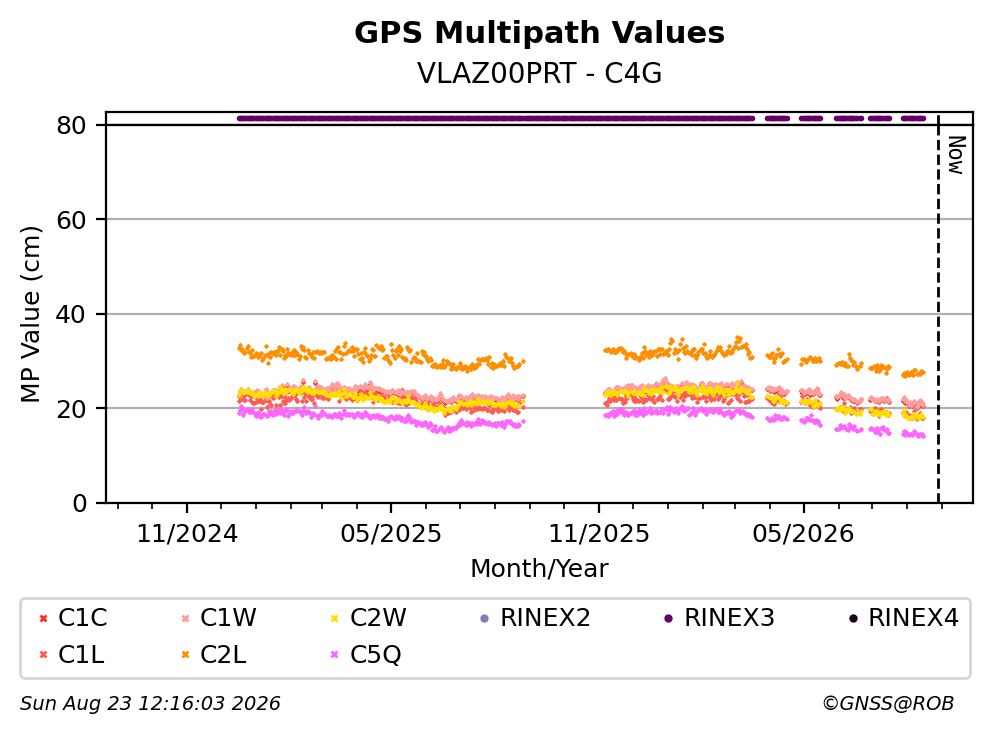
Task: Click the Month/Year axis label
Action: click(x=540, y=569)
